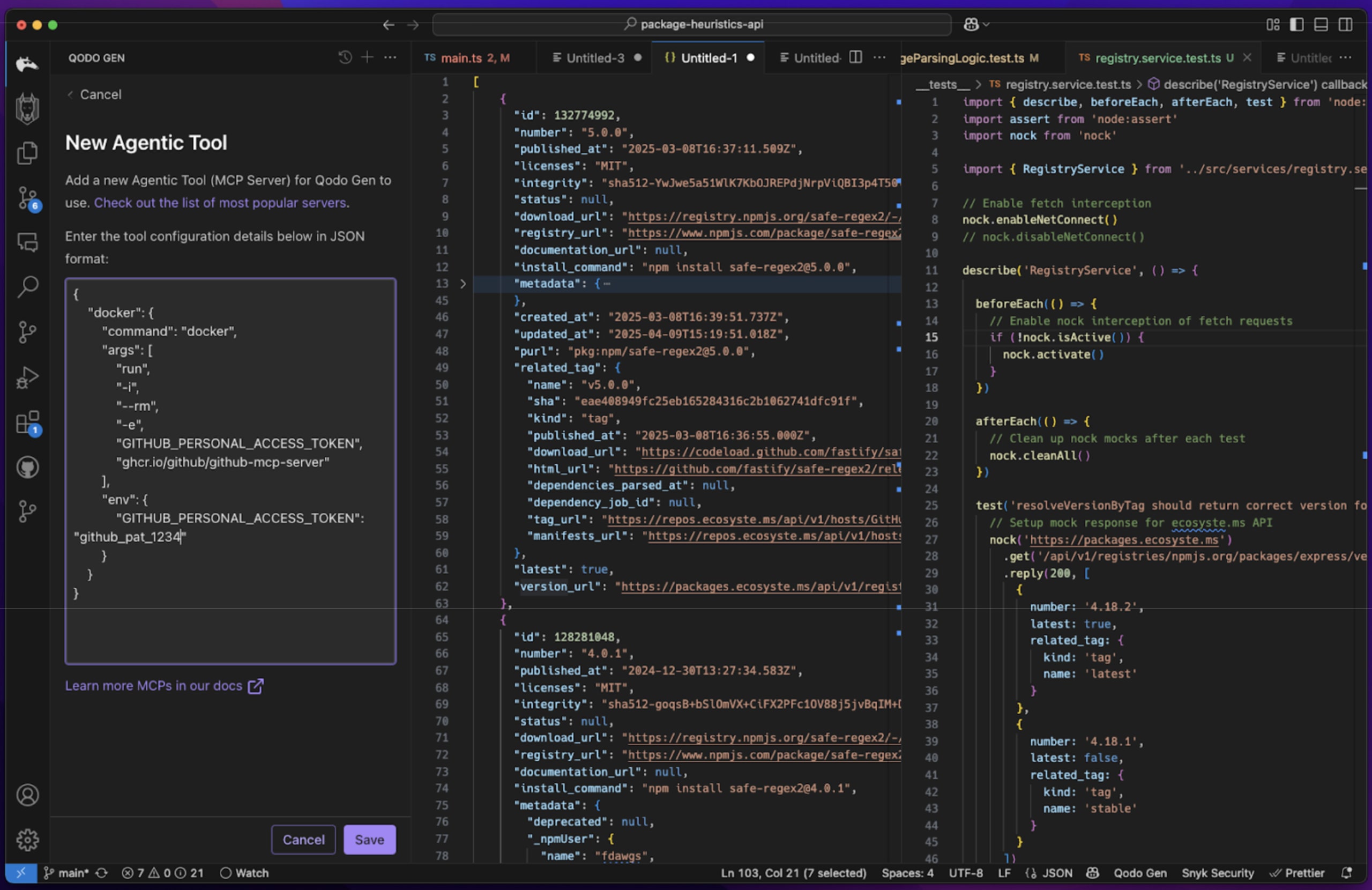This screenshot has height=890, width=1372.
Task: Expand folded metadata on line 13
Action: (463, 284)
